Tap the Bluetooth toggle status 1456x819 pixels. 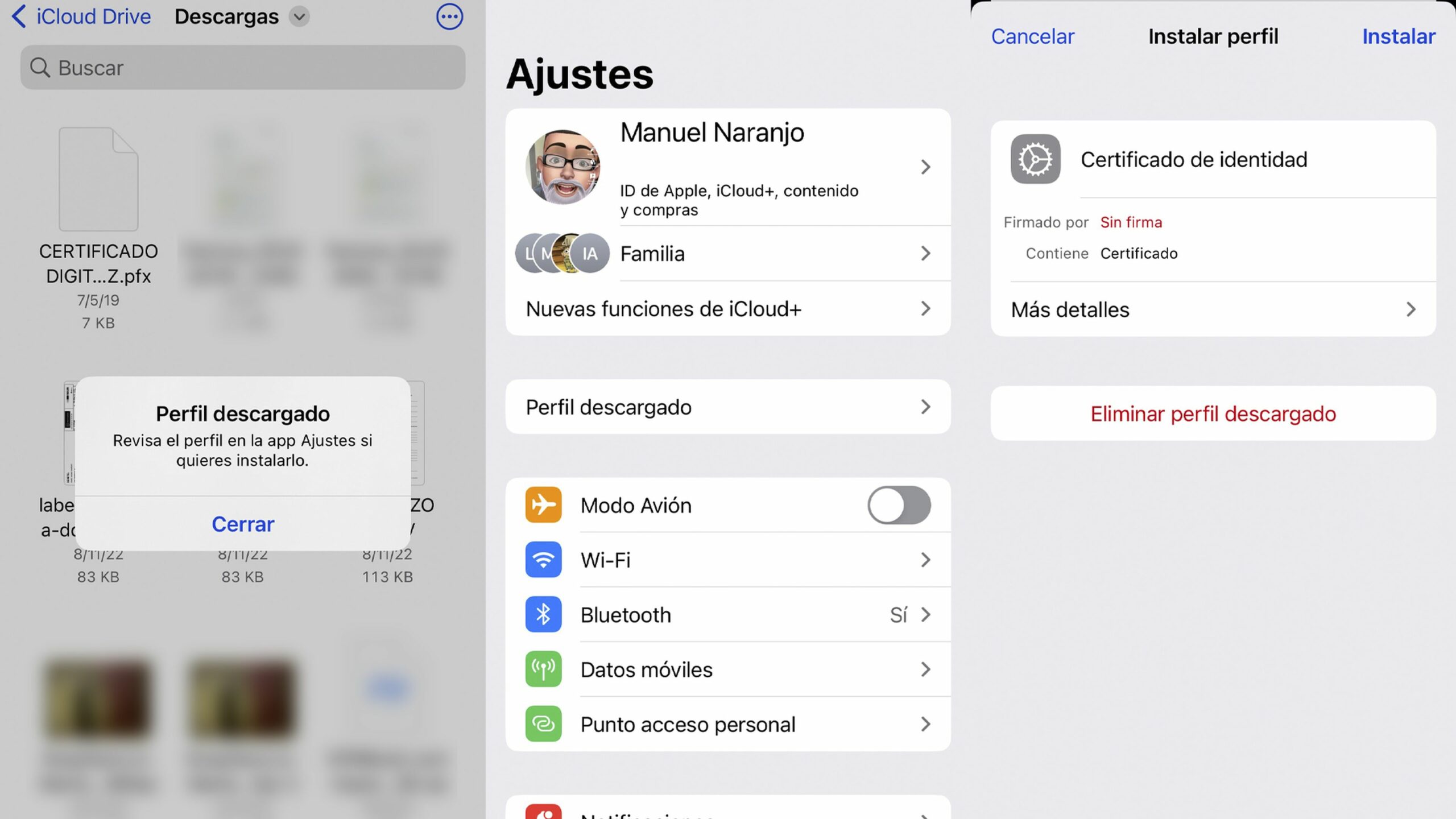tap(898, 614)
